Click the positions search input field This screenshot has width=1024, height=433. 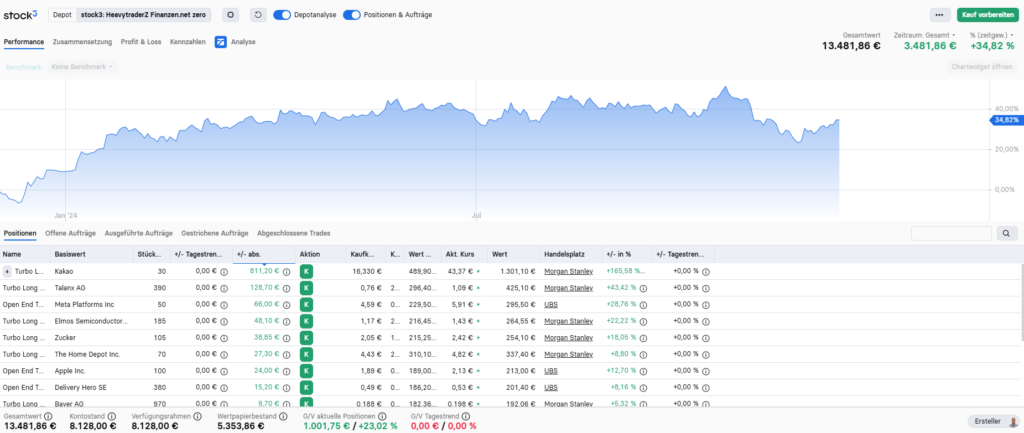coord(952,233)
